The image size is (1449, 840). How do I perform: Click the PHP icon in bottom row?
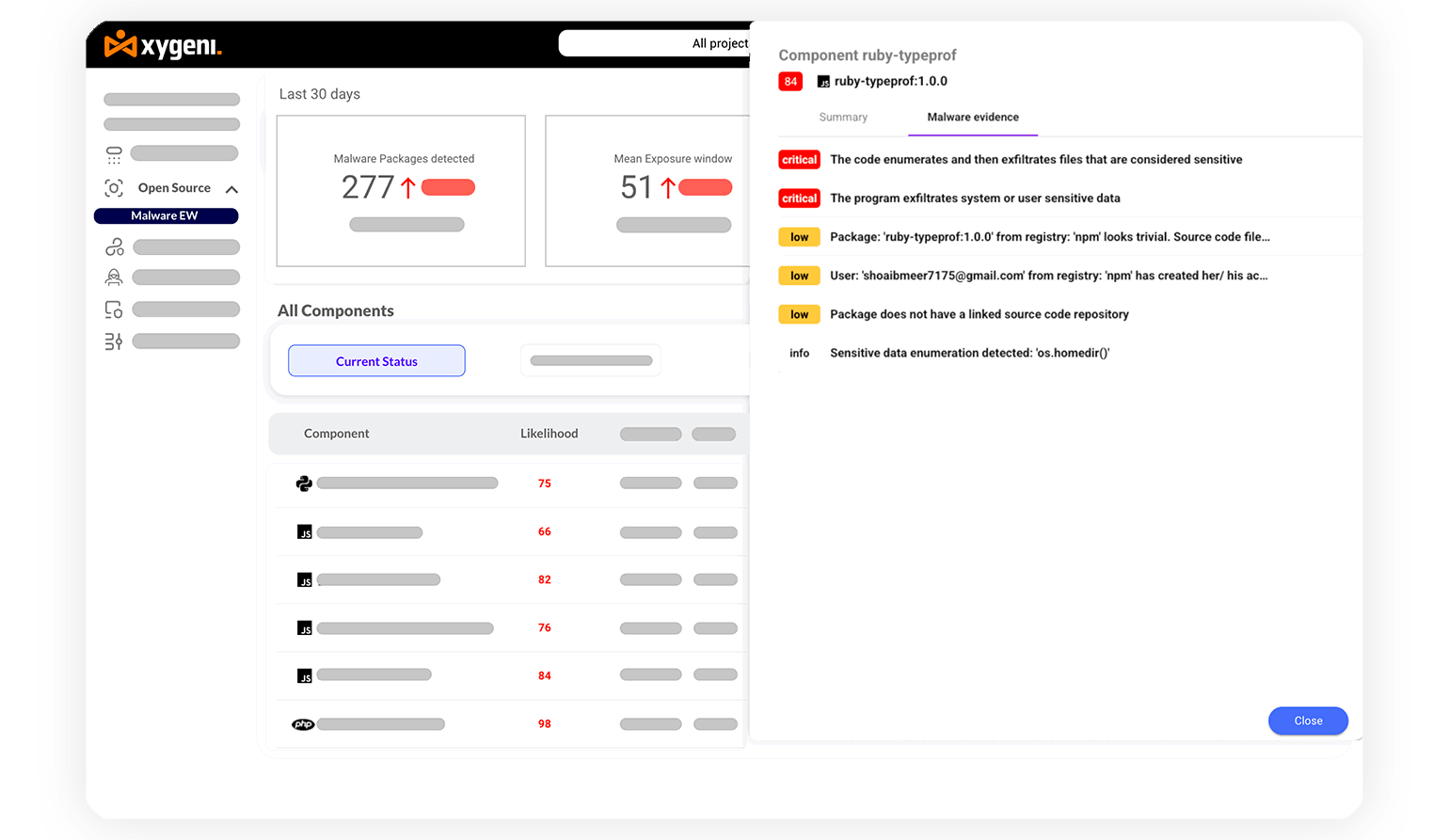[303, 724]
